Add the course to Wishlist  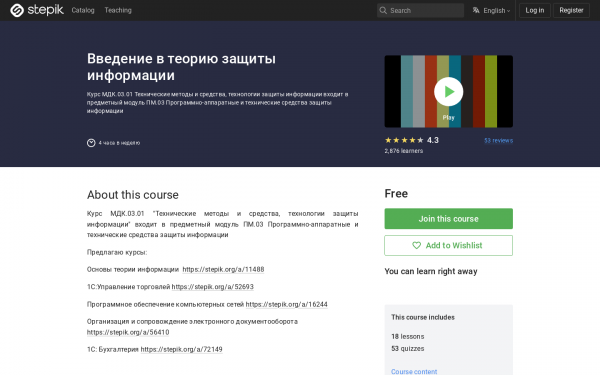(448, 245)
